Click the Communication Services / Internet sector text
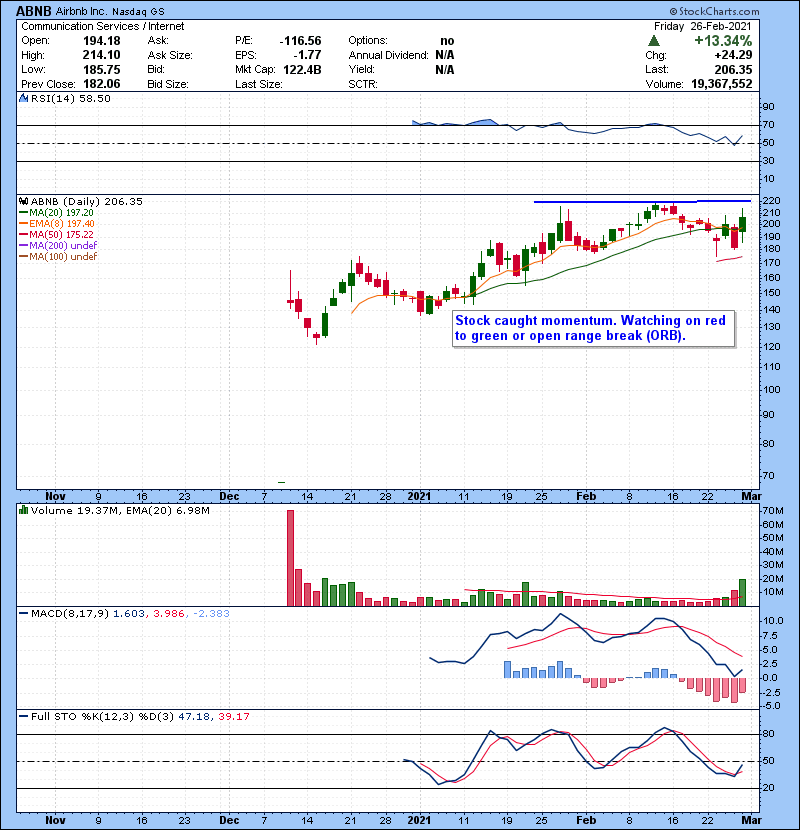This screenshot has height=830, width=800. (x=103, y=26)
